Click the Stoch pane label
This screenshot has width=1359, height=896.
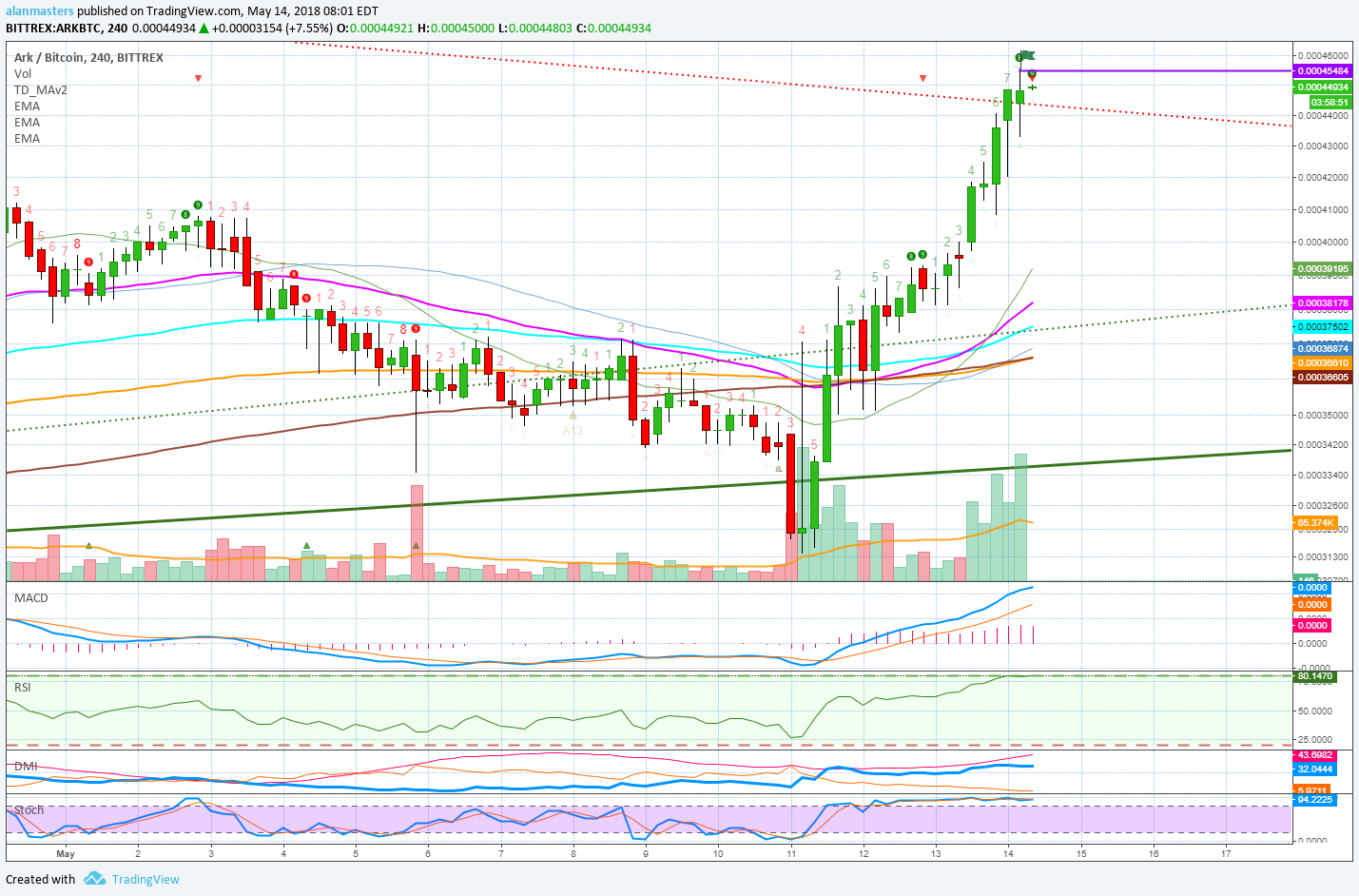pos(29,809)
